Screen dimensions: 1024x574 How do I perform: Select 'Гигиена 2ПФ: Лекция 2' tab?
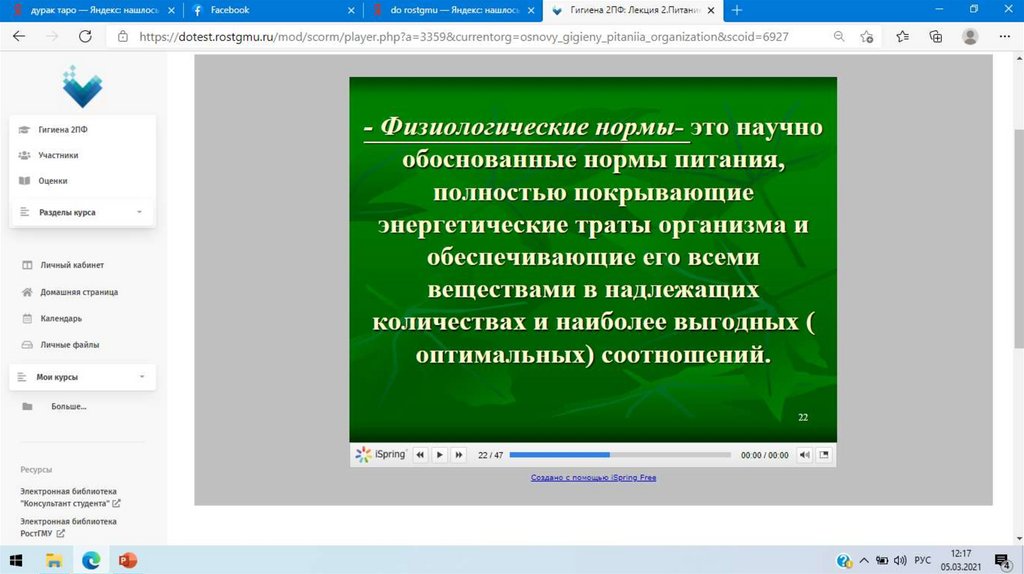tap(633, 10)
